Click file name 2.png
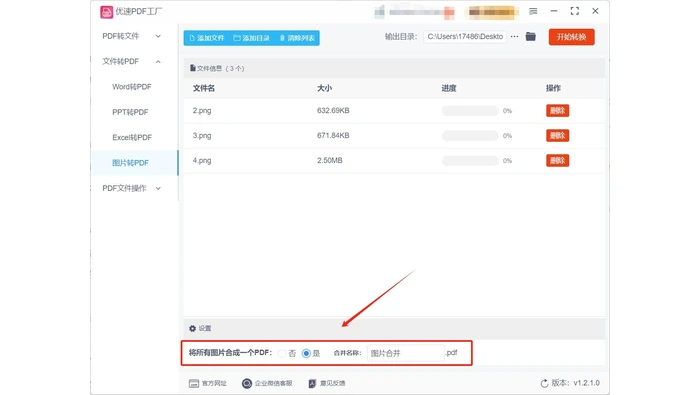Viewport: 700px width, 395px height. (x=202, y=111)
